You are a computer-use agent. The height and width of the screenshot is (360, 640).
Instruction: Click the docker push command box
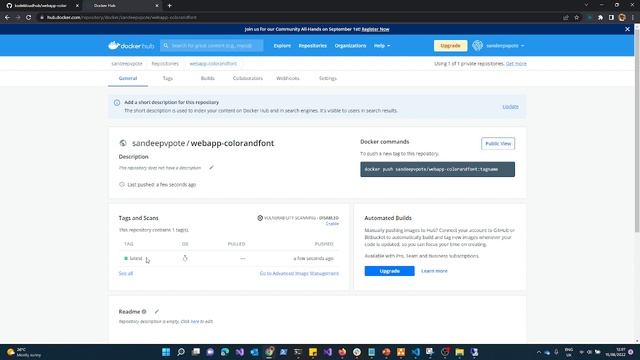tap(438, 169)
